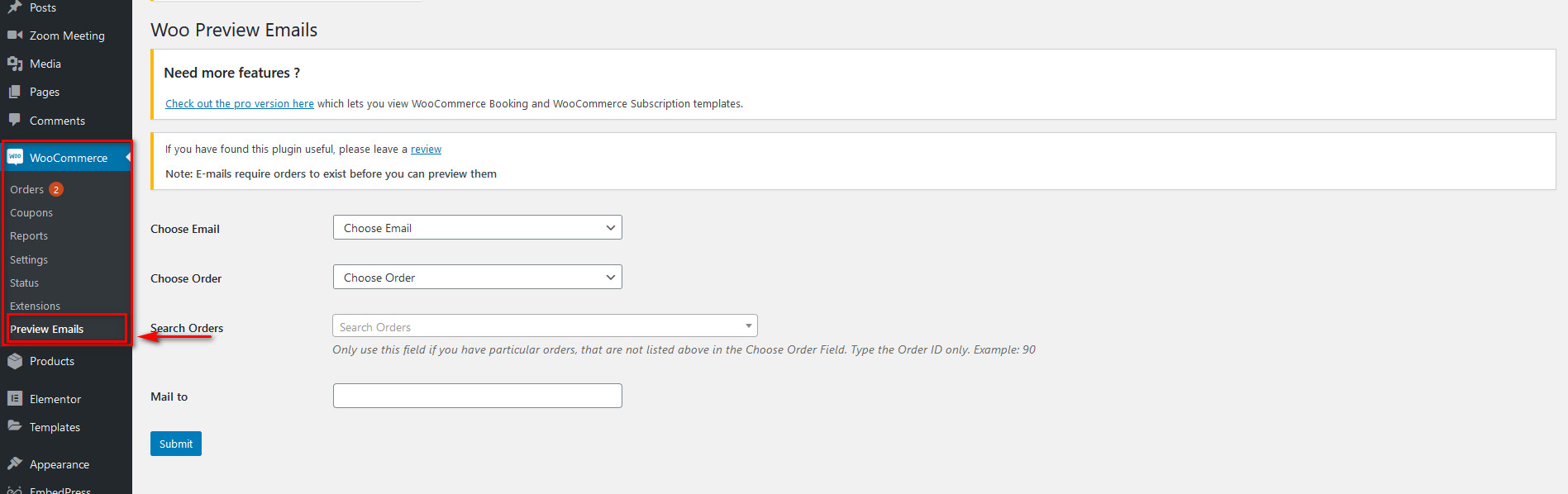Open the Choose Email dropdown

[478, 227]
